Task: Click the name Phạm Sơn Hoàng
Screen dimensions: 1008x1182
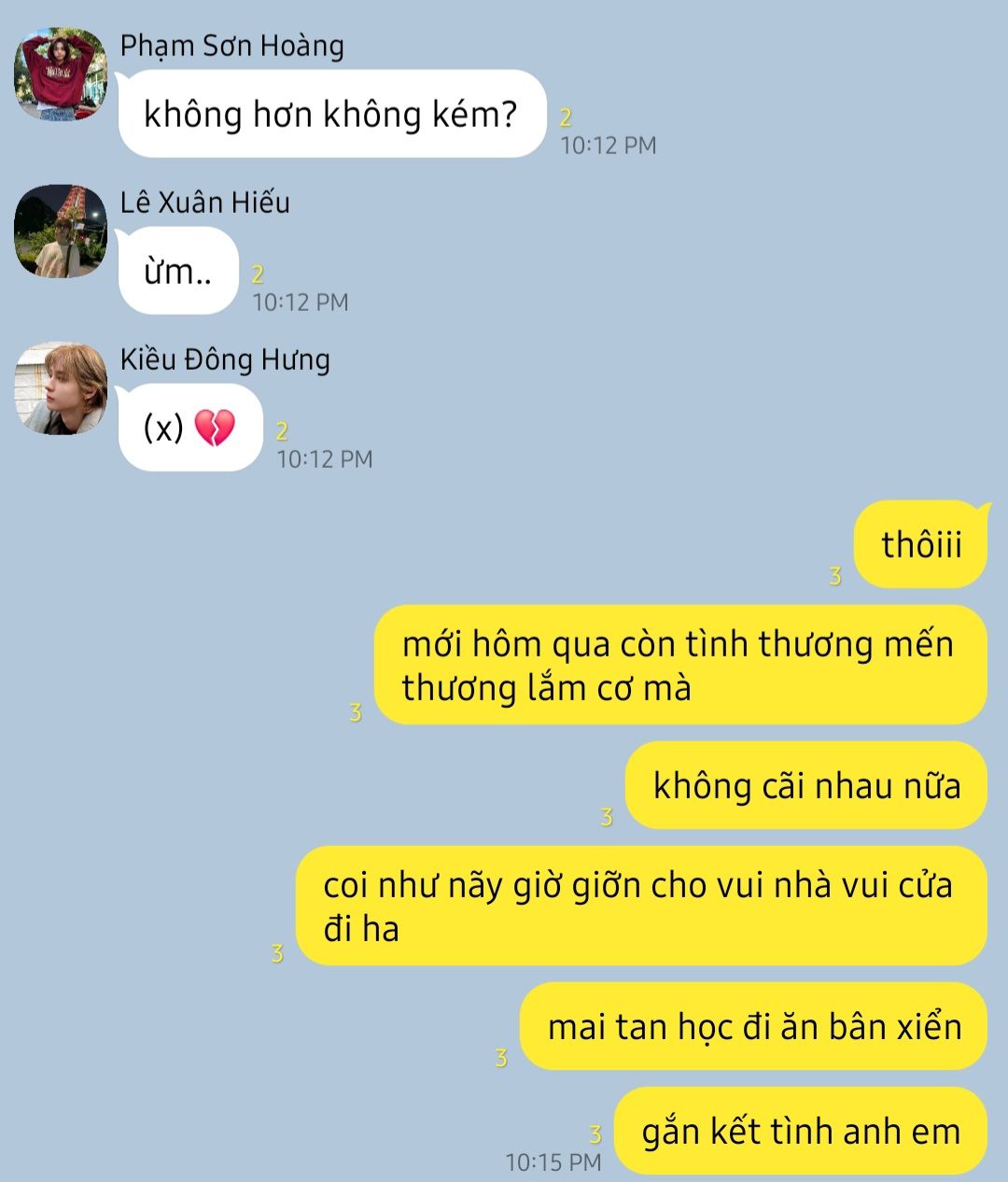Action: click(x=232, y=46)
